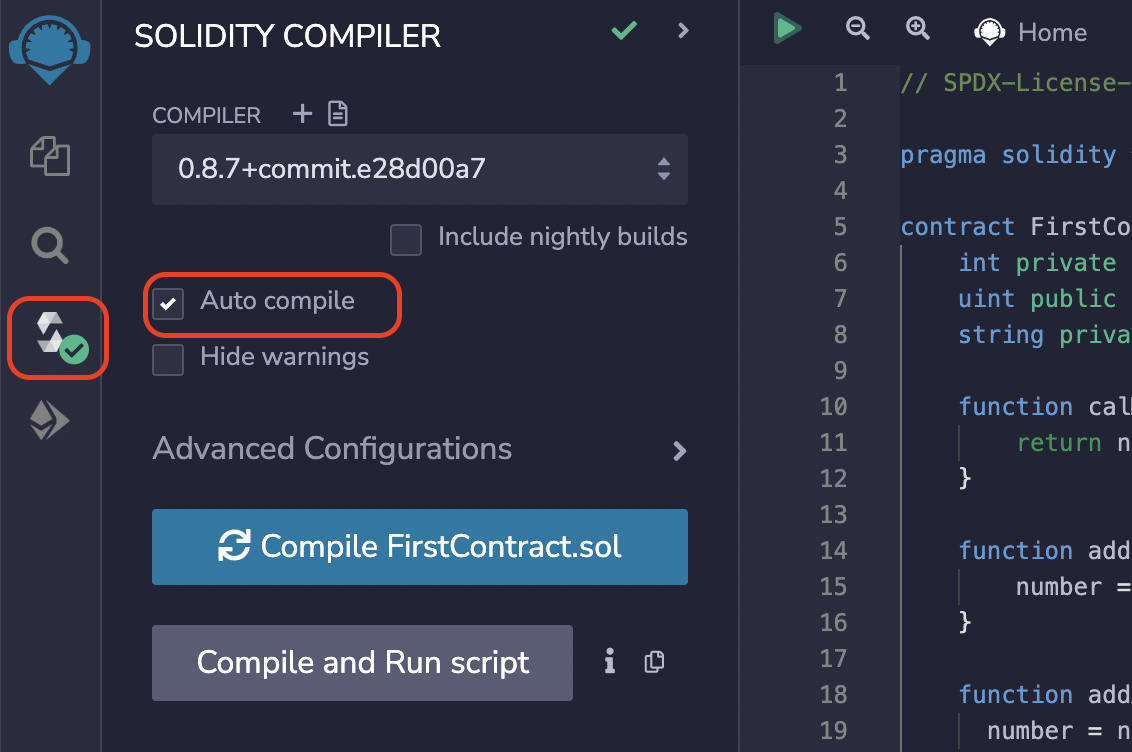Click the 'Include nightly builds' label text
The width and height of the screenshot is (1132, 752).
click(562, 237)
